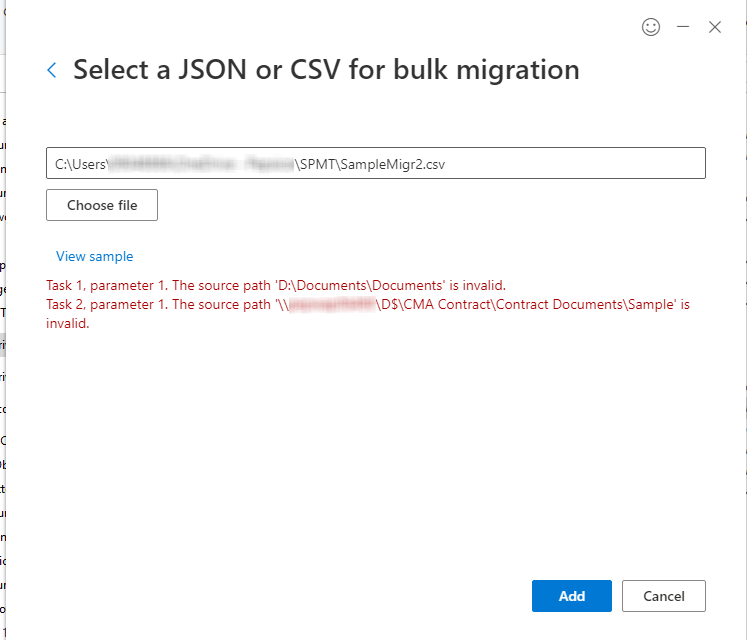Viewport: 747px width, 640px height.
Task: Click the Choose file button
Action: [102, 205]
